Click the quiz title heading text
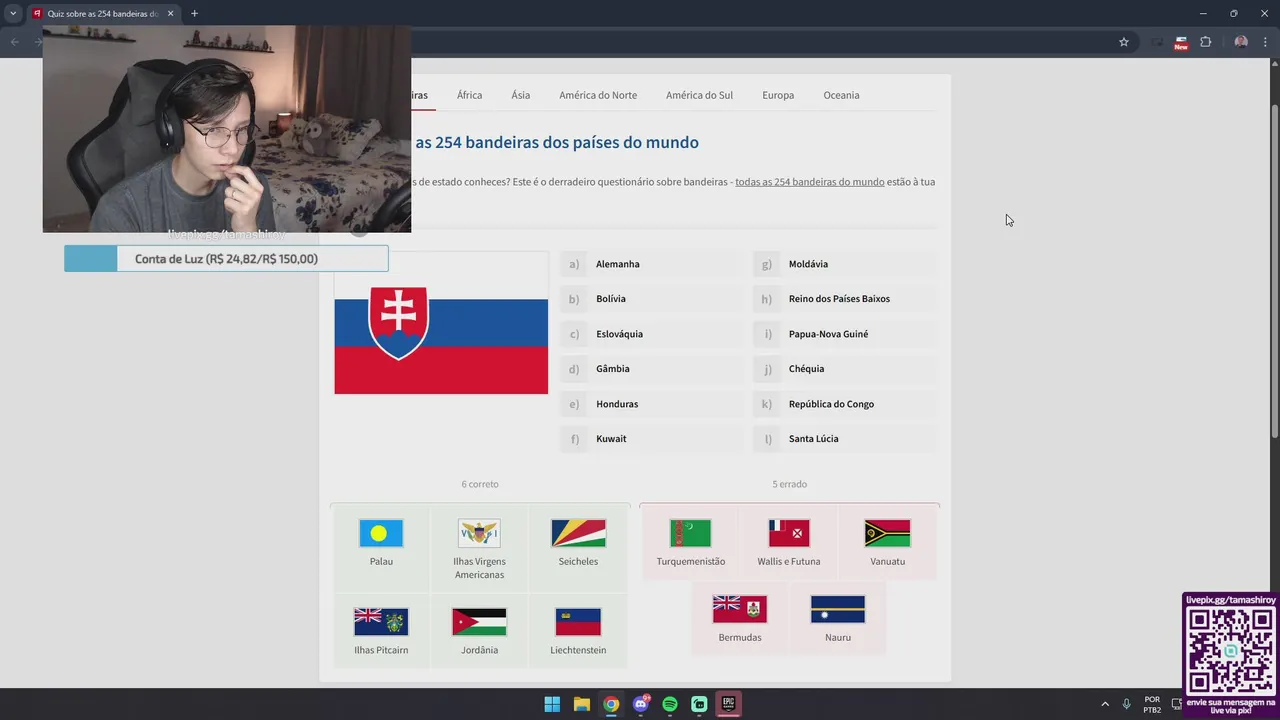Image resolution: width=1280 pixels, height=720 pixels. (557, 142)
